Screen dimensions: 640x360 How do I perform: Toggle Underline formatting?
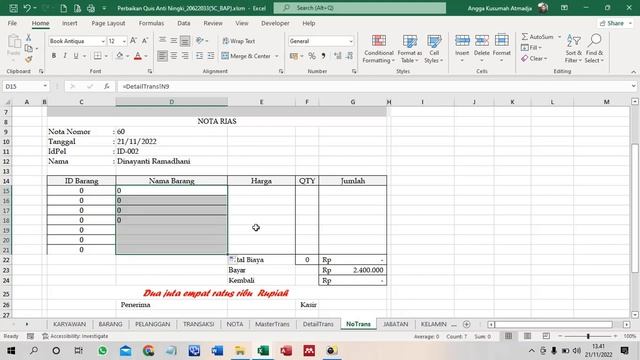[76, 56]
